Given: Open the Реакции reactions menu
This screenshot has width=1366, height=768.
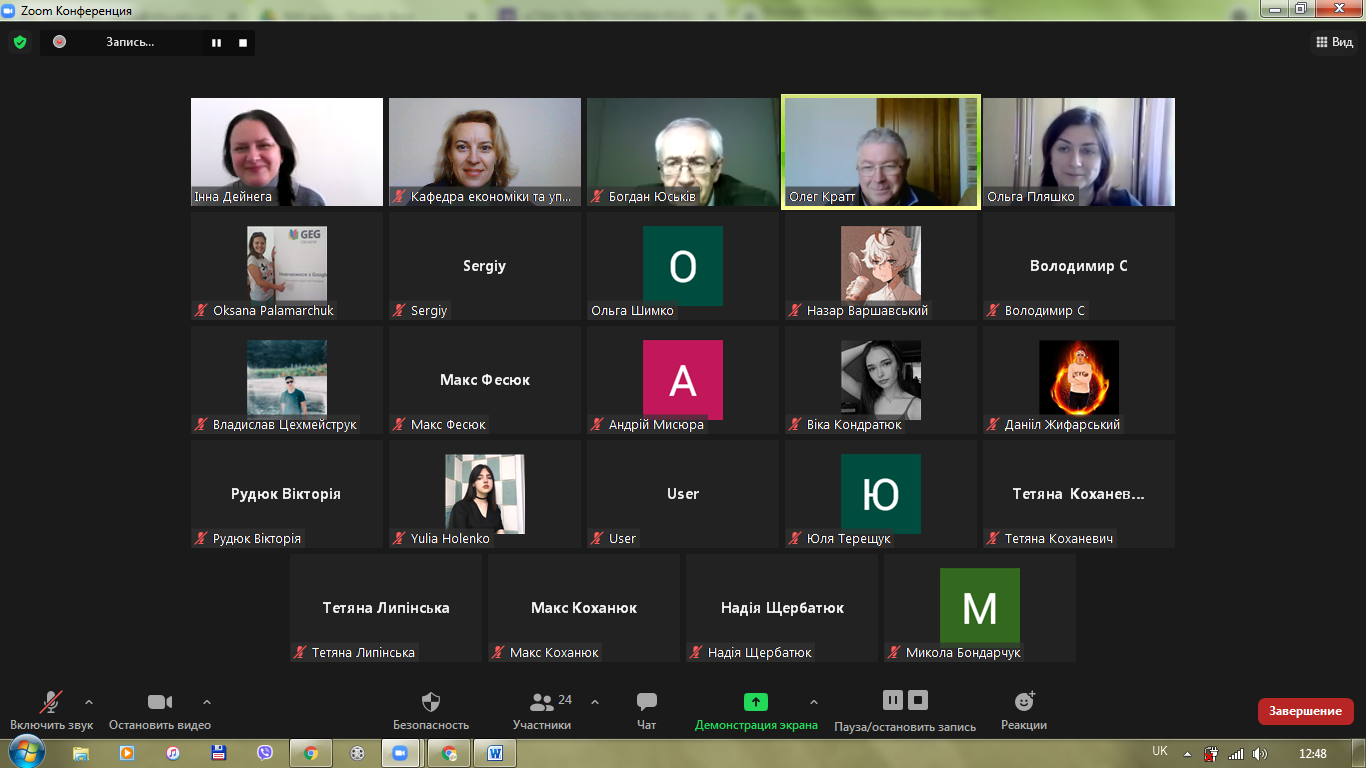Looking at the screenshot, I should click(1024, 702).
